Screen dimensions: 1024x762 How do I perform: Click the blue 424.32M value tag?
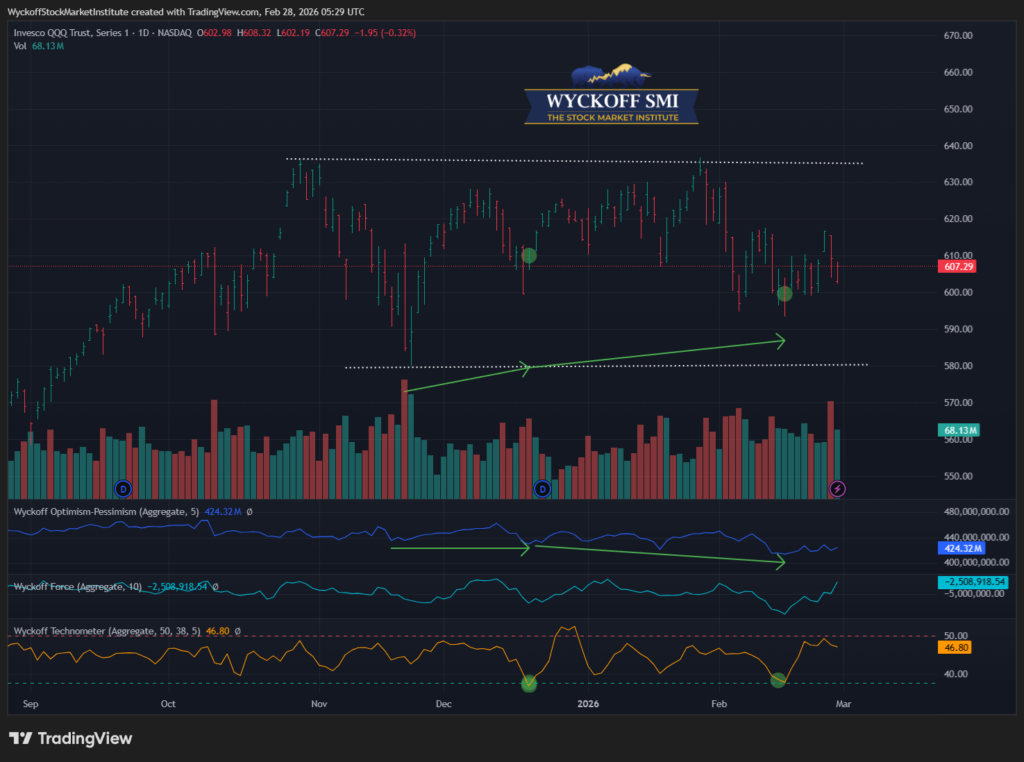click(960, 548)
